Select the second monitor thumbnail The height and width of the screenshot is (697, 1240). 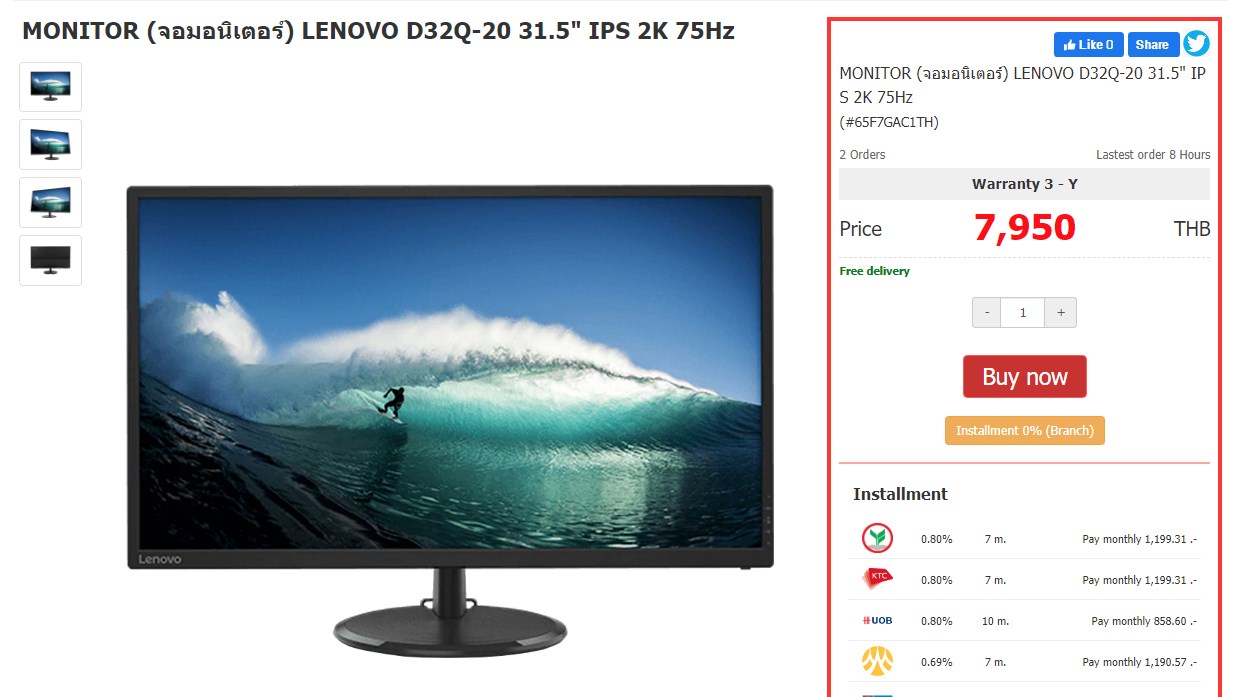pos(50,145)
